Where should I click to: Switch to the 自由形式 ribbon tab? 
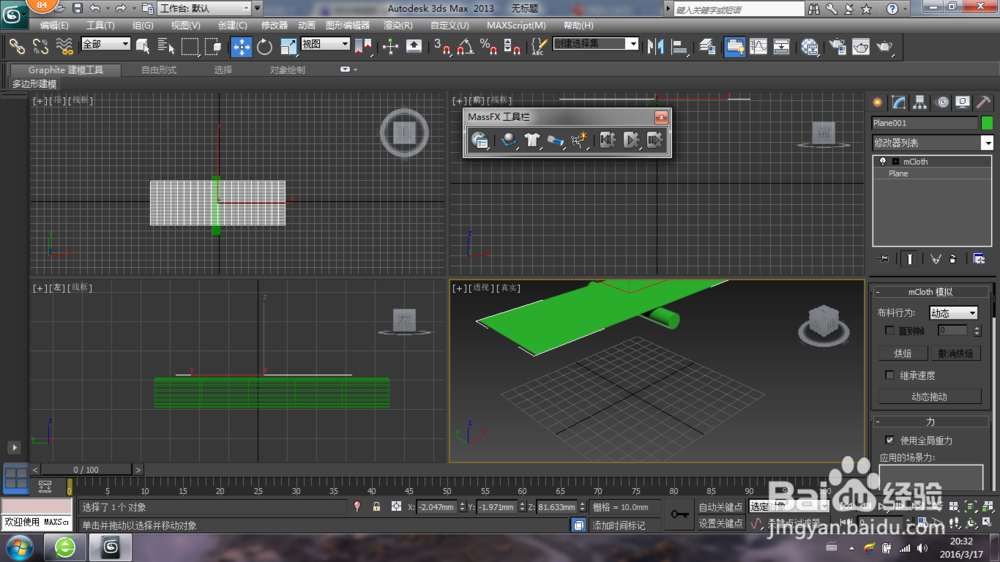158,70
